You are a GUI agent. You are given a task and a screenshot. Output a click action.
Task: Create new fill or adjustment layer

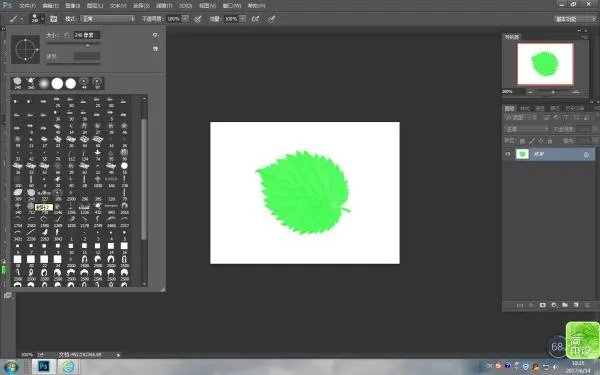pyautogui.click(x=554, y=305)
